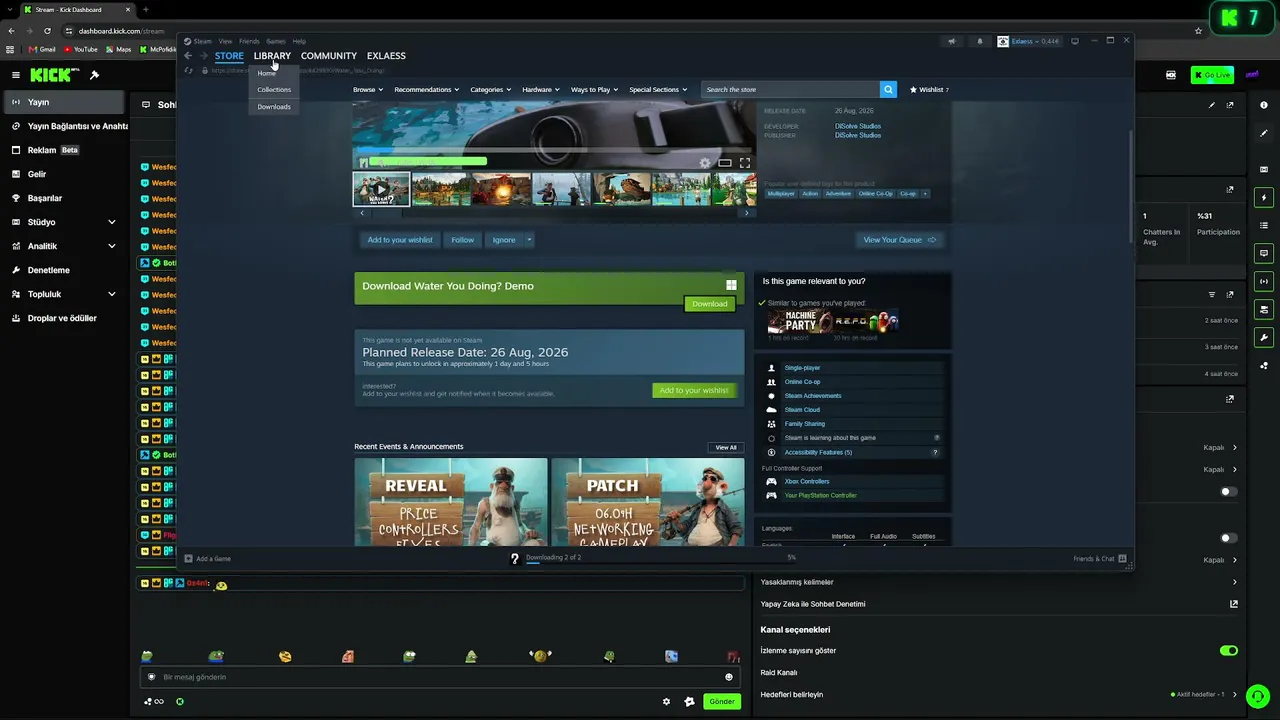Open Kick chat settings gear icon
This screenshot has height=720, width=1280.
667,701
